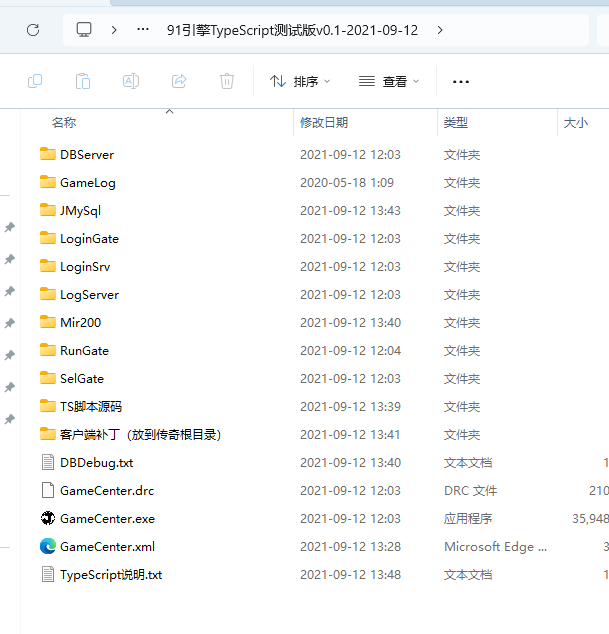This screenshot has height=634, width=609.
Task: Click the Share icon in toolbar
Action: coord(179,81)
